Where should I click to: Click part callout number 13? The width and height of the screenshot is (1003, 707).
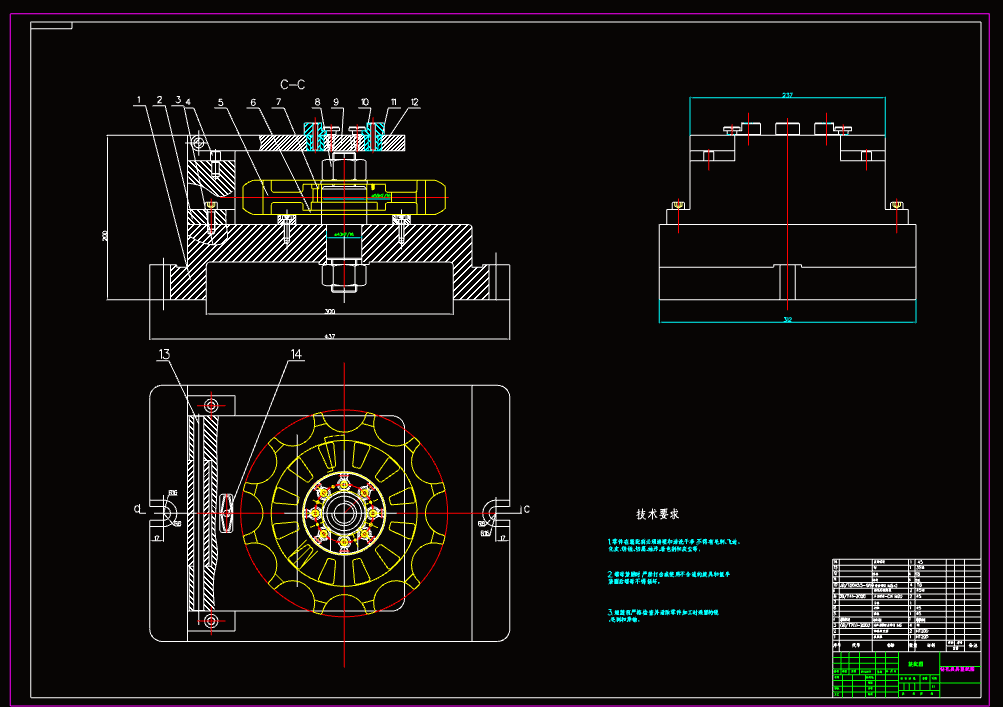pyautogui.click(x=164, y=354)
